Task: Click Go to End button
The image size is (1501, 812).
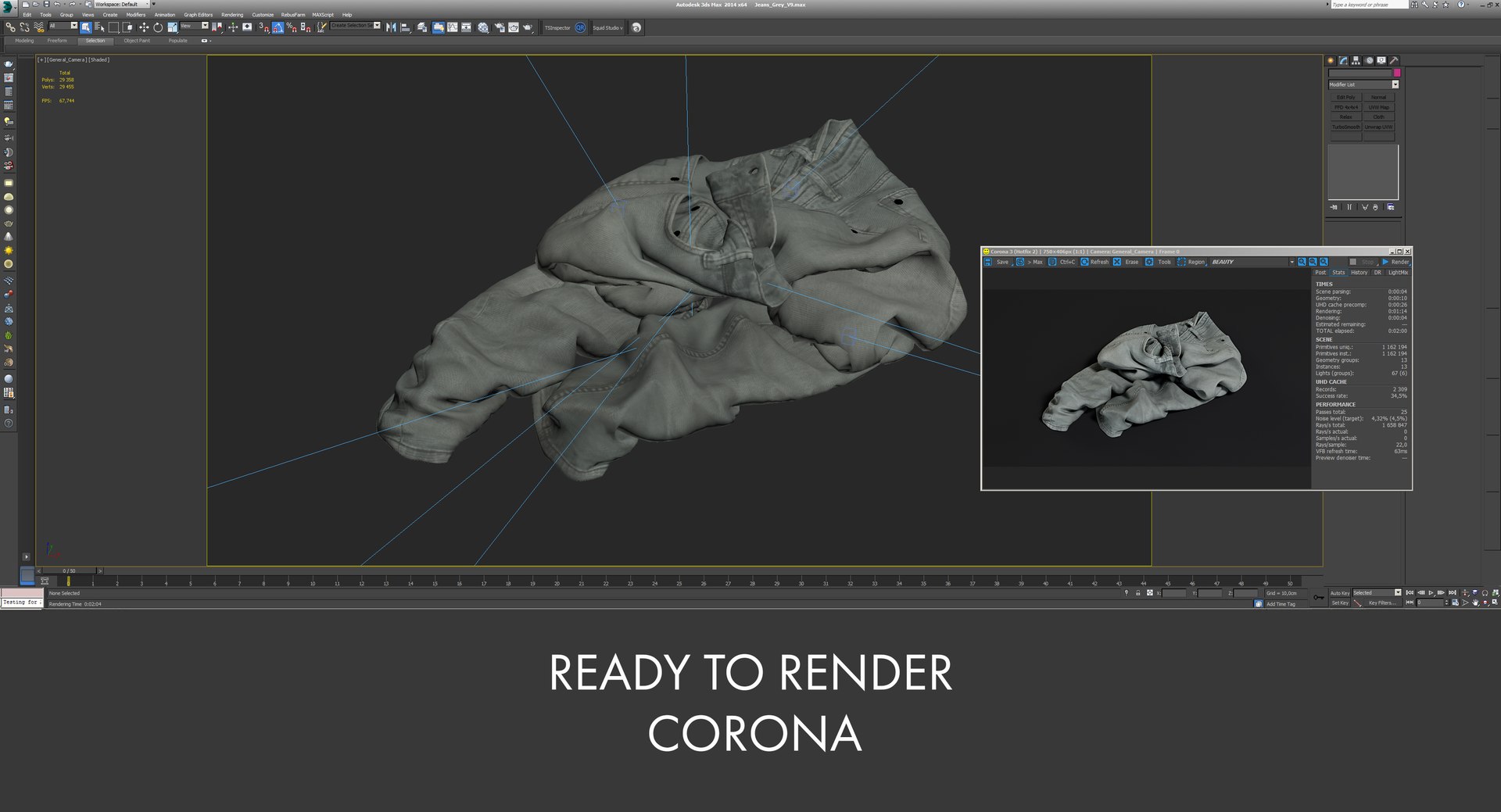Action: pos(1453,593)
